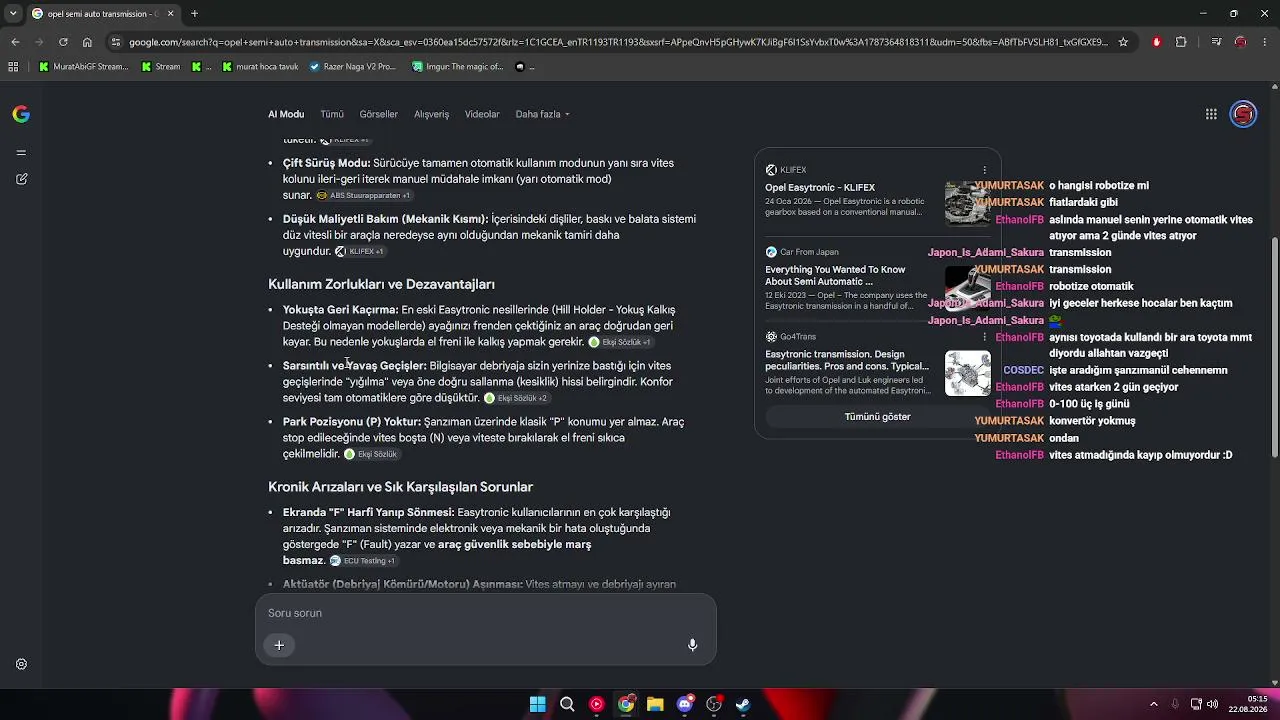This screenshot has height=720, width=1280.
Task: Open options for the Go4Trans source card
Action: click(x=985, y=337)
